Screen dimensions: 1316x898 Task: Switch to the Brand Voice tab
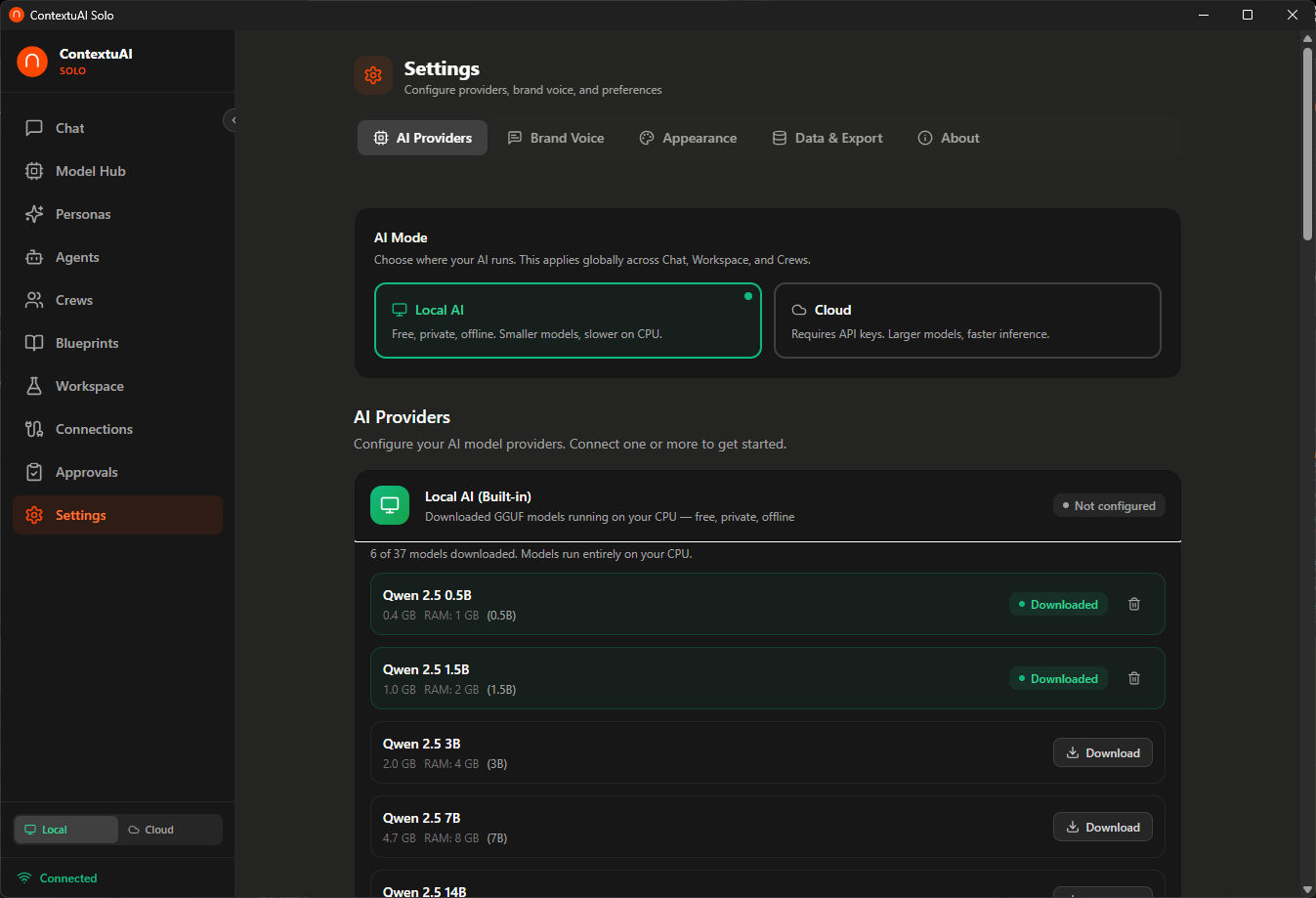[556, 138]
